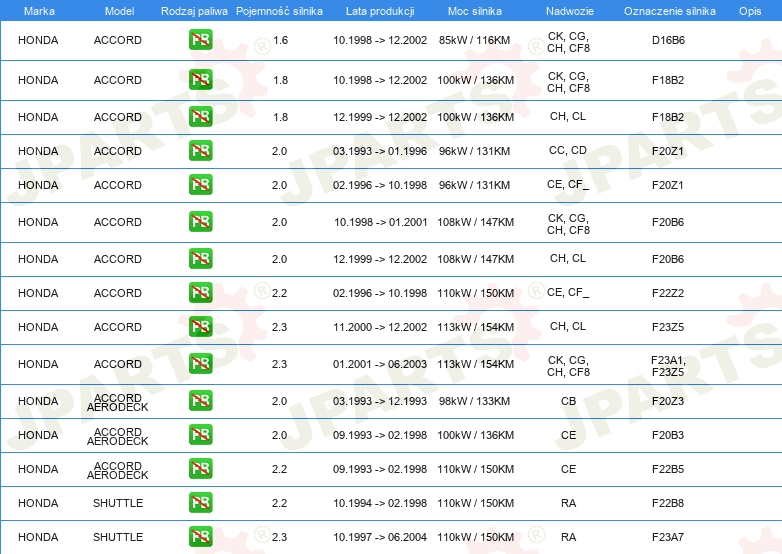Click the Nadwozie column header
This screenshot has width=782, height=554.
click(570, 11)
